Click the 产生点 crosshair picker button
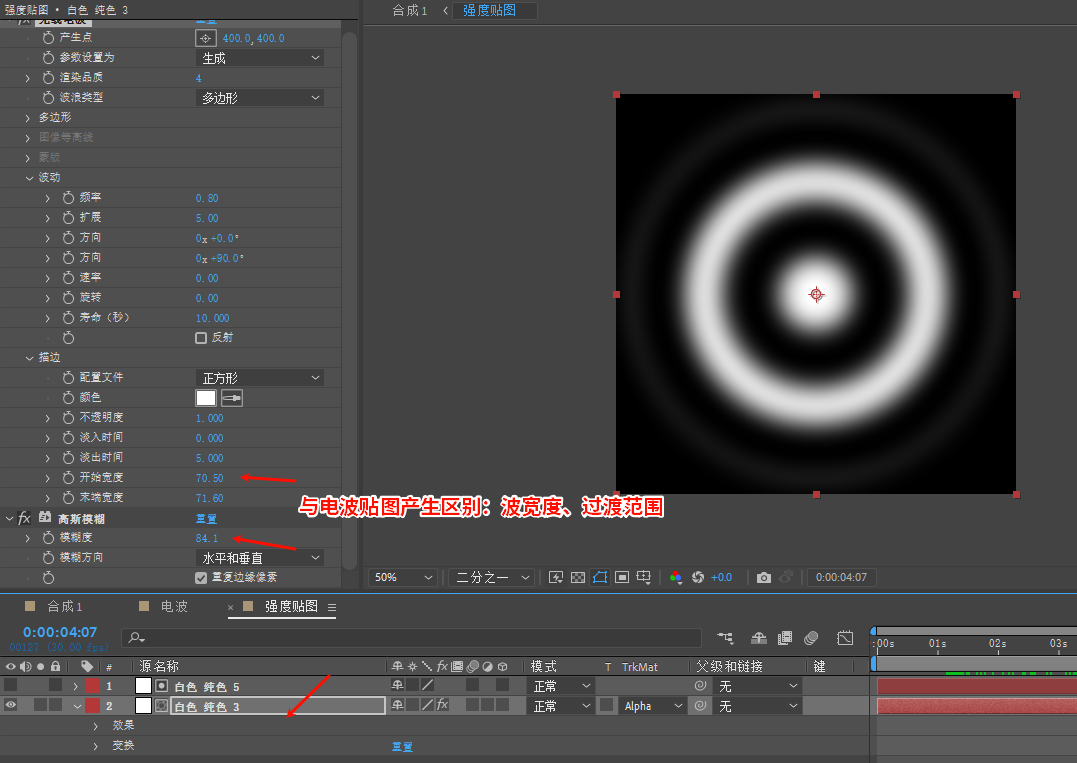Image resolution: width=1077 pixels, height=763 pixels. coord(205,38)
